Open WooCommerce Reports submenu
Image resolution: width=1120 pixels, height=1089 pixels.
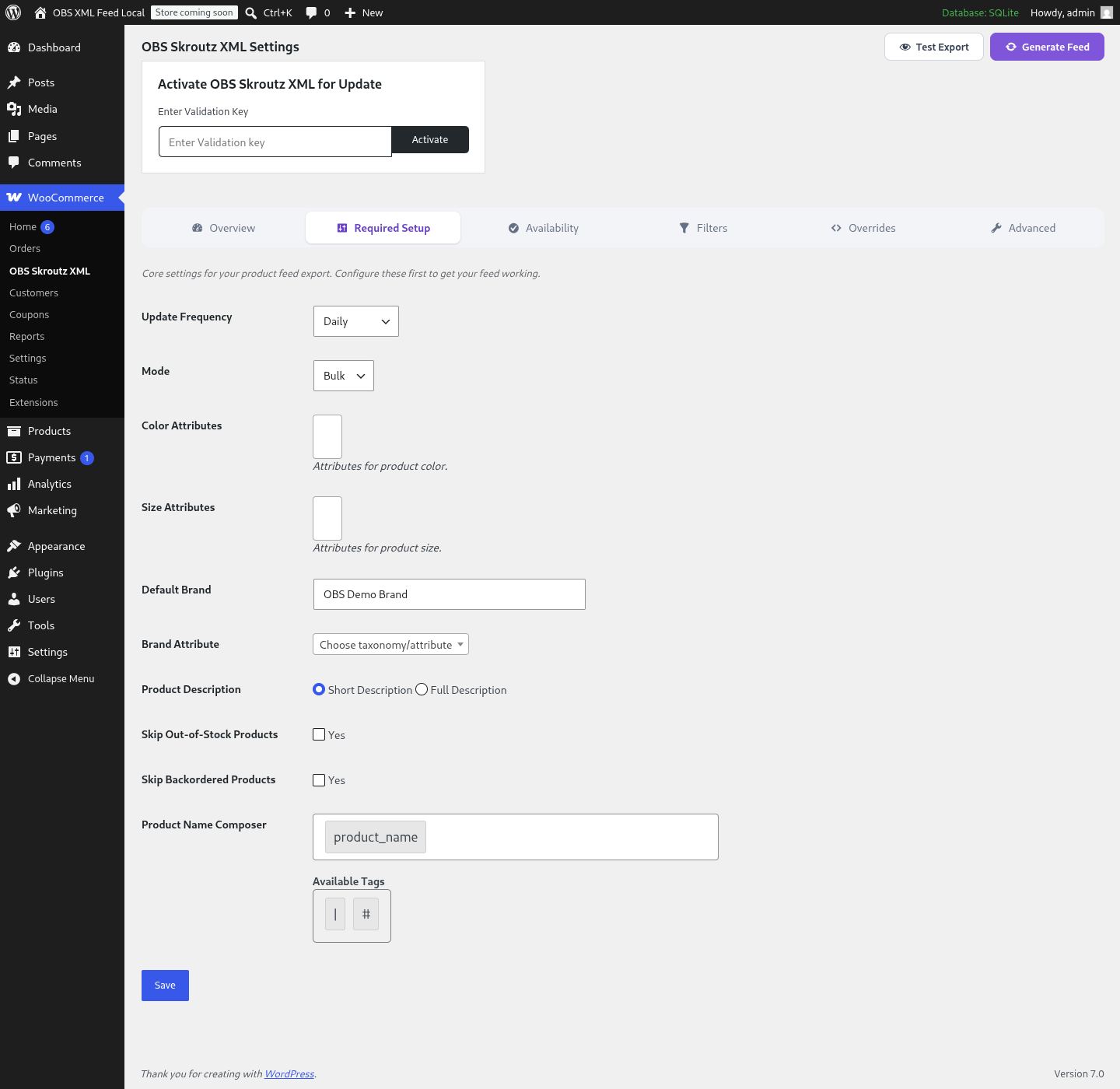[x=26, y=337]
